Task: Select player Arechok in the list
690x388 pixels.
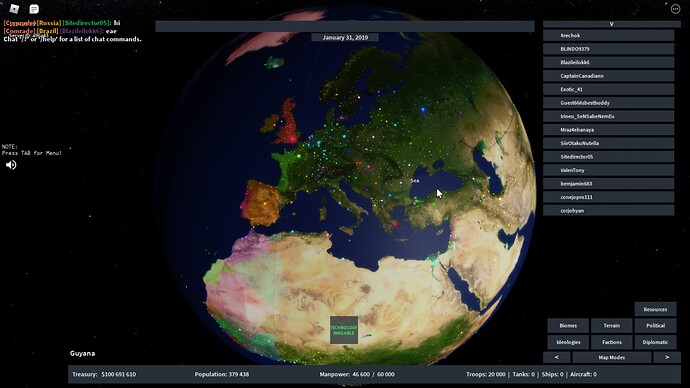Action: coord(608,35)
